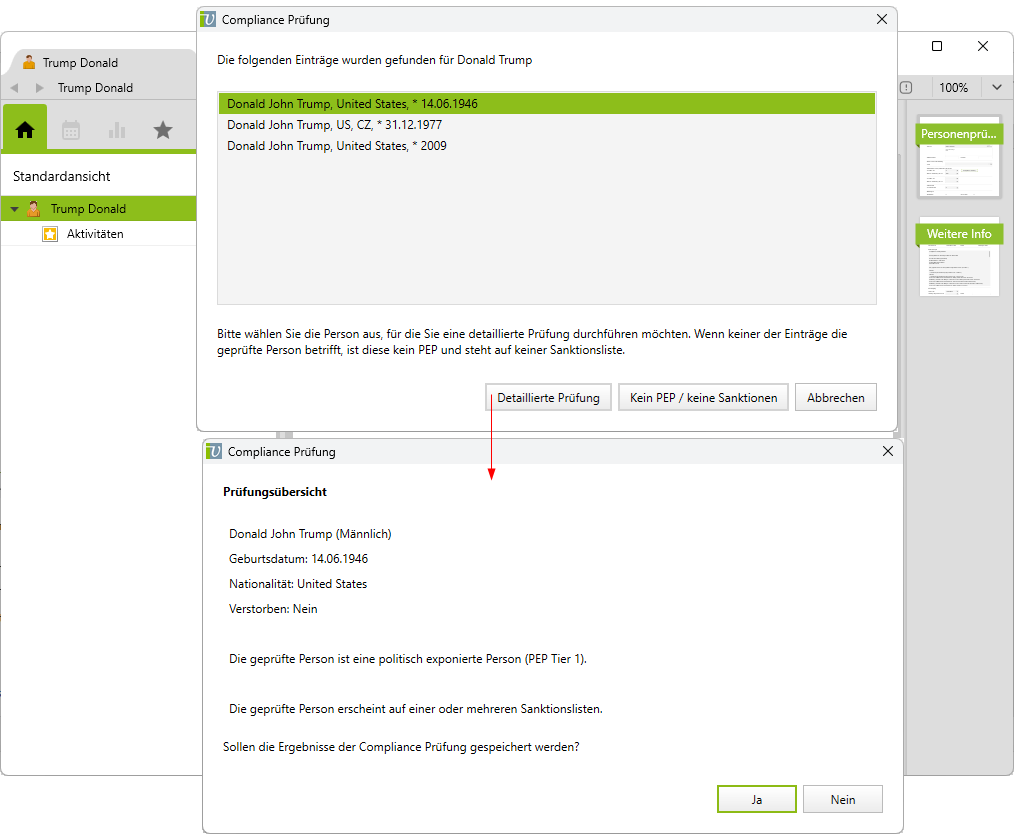Open the Weitere Info page thumbnail
This screenshot has width=1014, height=838.
coord(960,257)
